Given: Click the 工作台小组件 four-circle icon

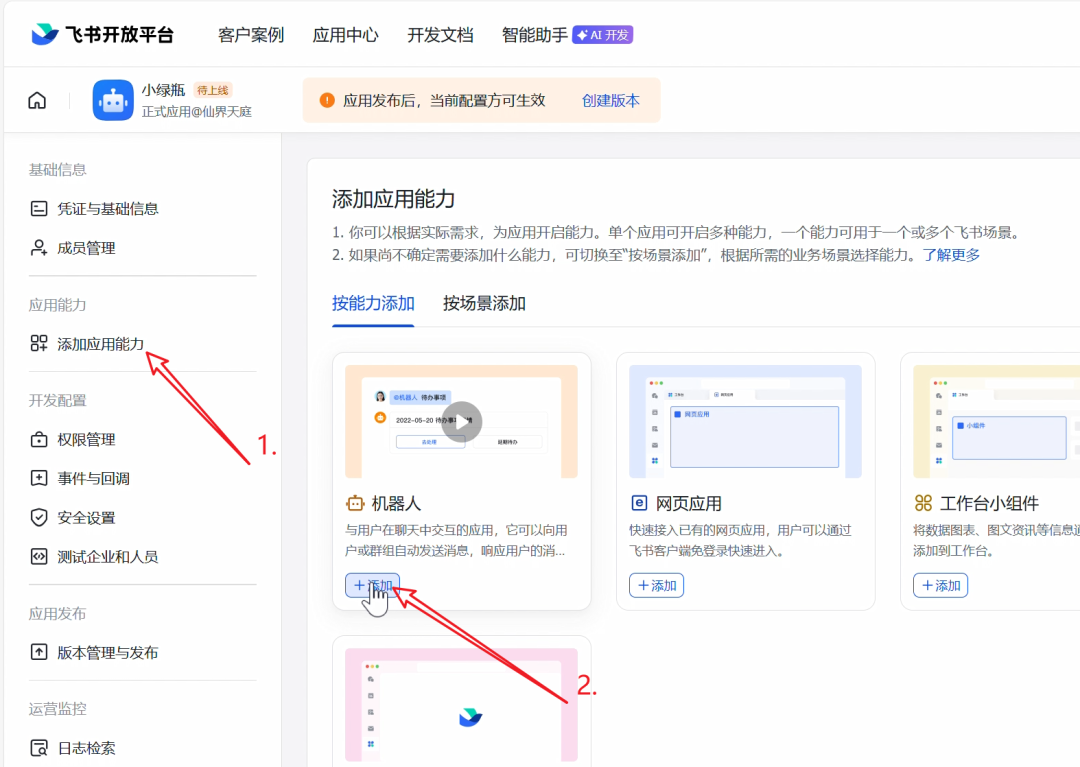Looking at the screenshot, I should point(923,503).
